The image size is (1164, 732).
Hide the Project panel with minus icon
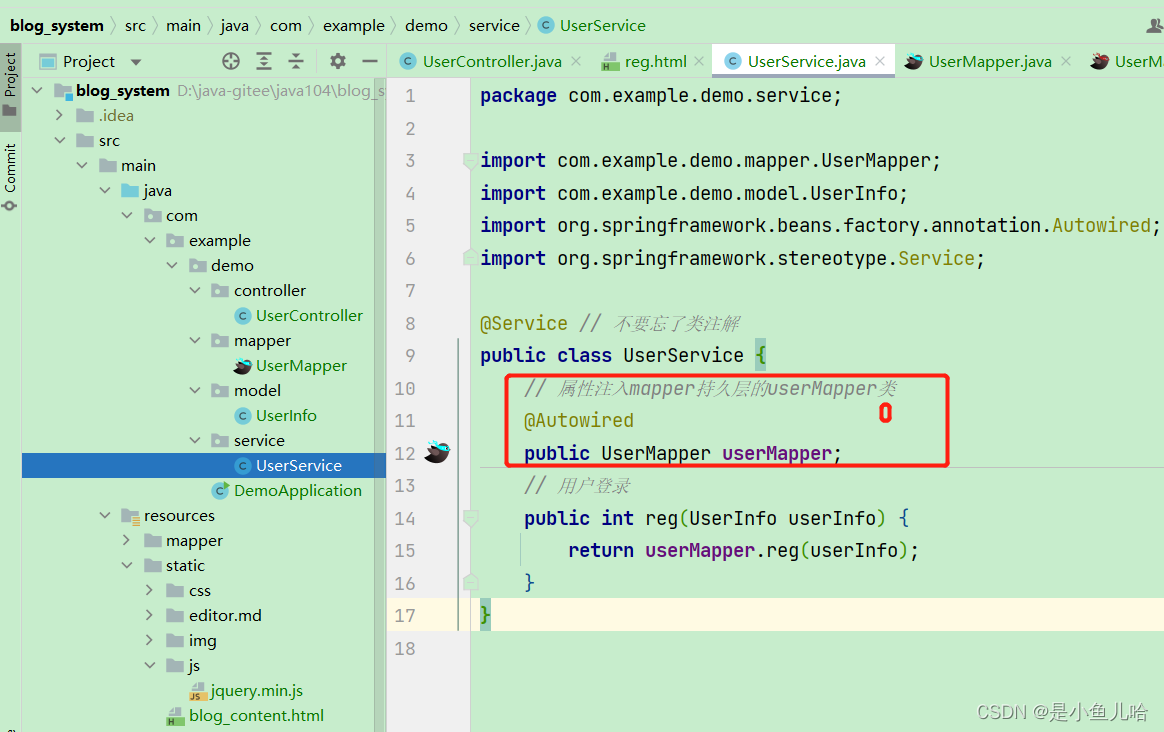(x=370, y=61)
